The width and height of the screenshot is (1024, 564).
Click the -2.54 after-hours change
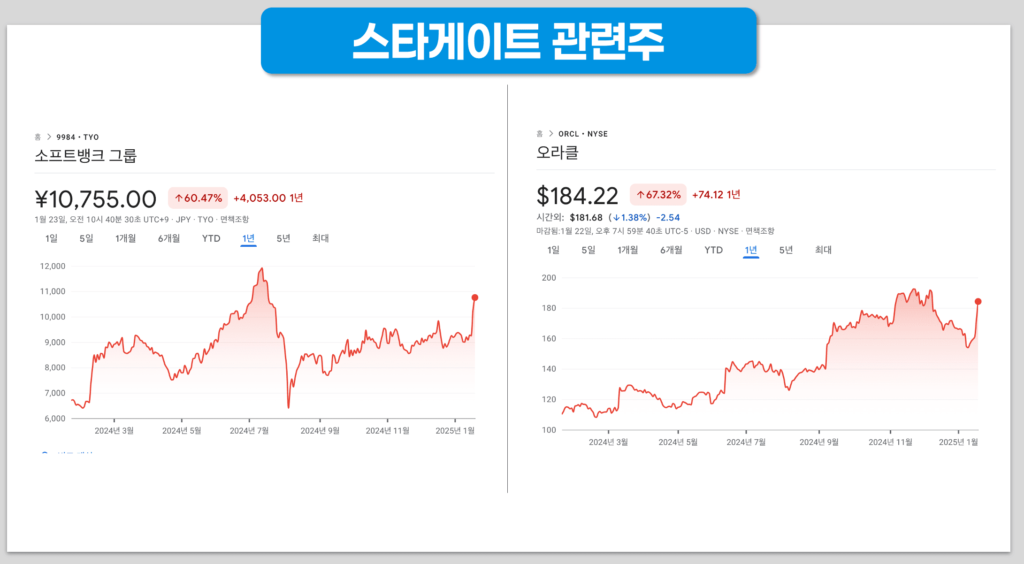tap(668, 217)
